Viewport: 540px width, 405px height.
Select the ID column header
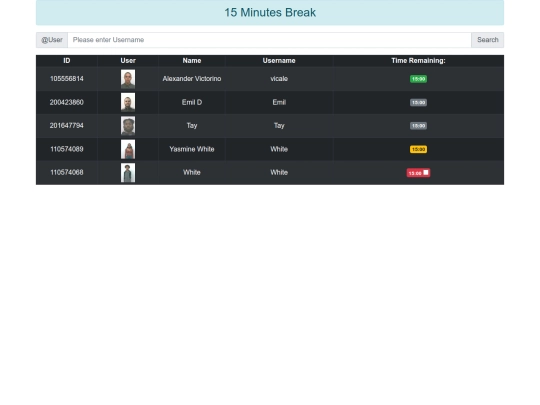tap(66, 61)
